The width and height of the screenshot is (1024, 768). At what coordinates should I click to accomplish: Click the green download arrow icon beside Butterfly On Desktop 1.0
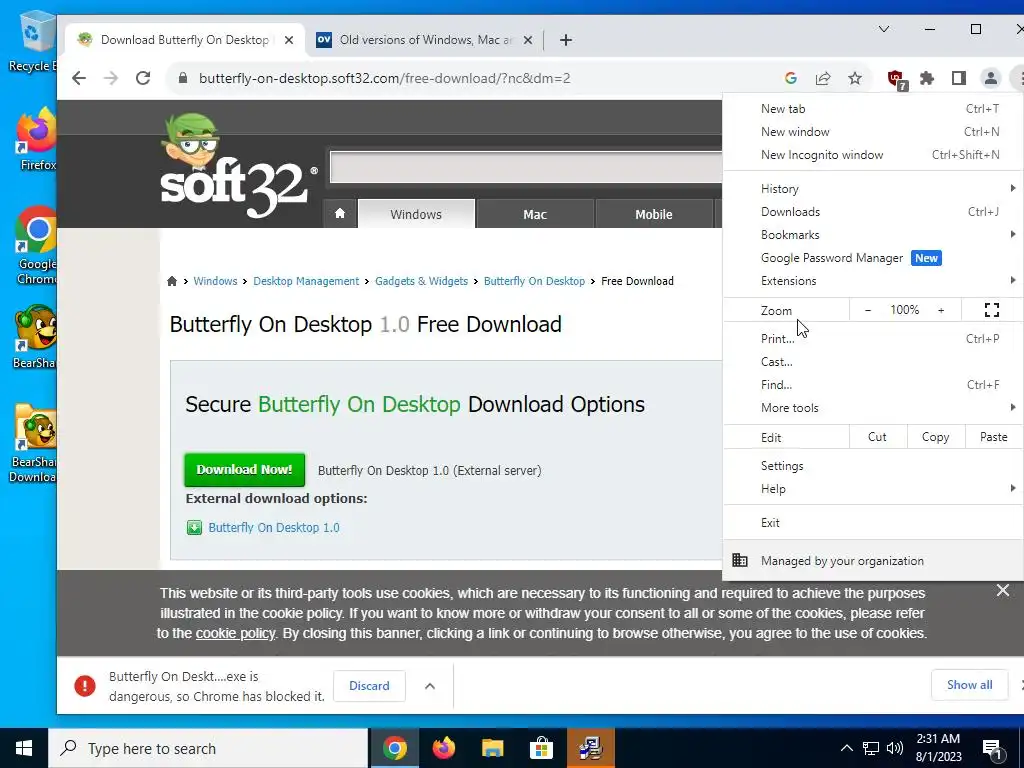click(x=194, y=528)
